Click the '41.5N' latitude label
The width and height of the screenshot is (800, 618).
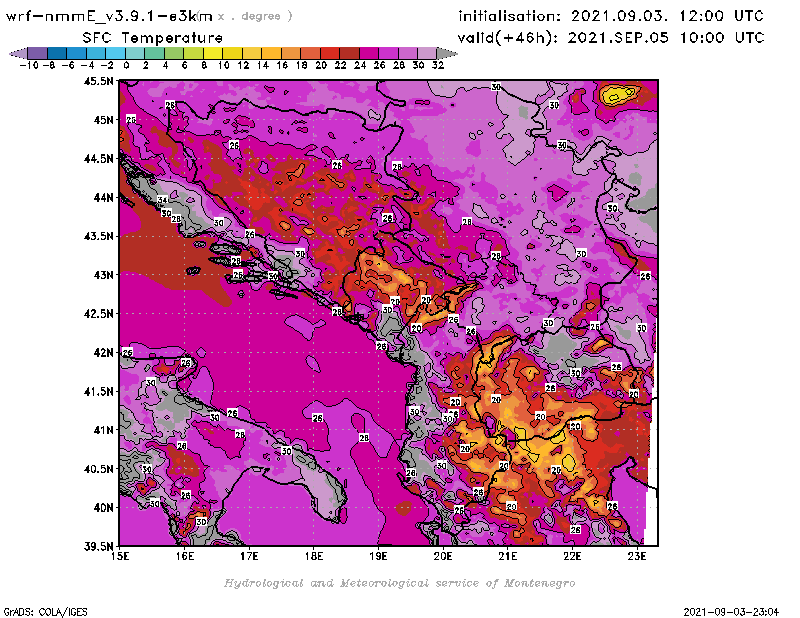(x=98, y=391)
